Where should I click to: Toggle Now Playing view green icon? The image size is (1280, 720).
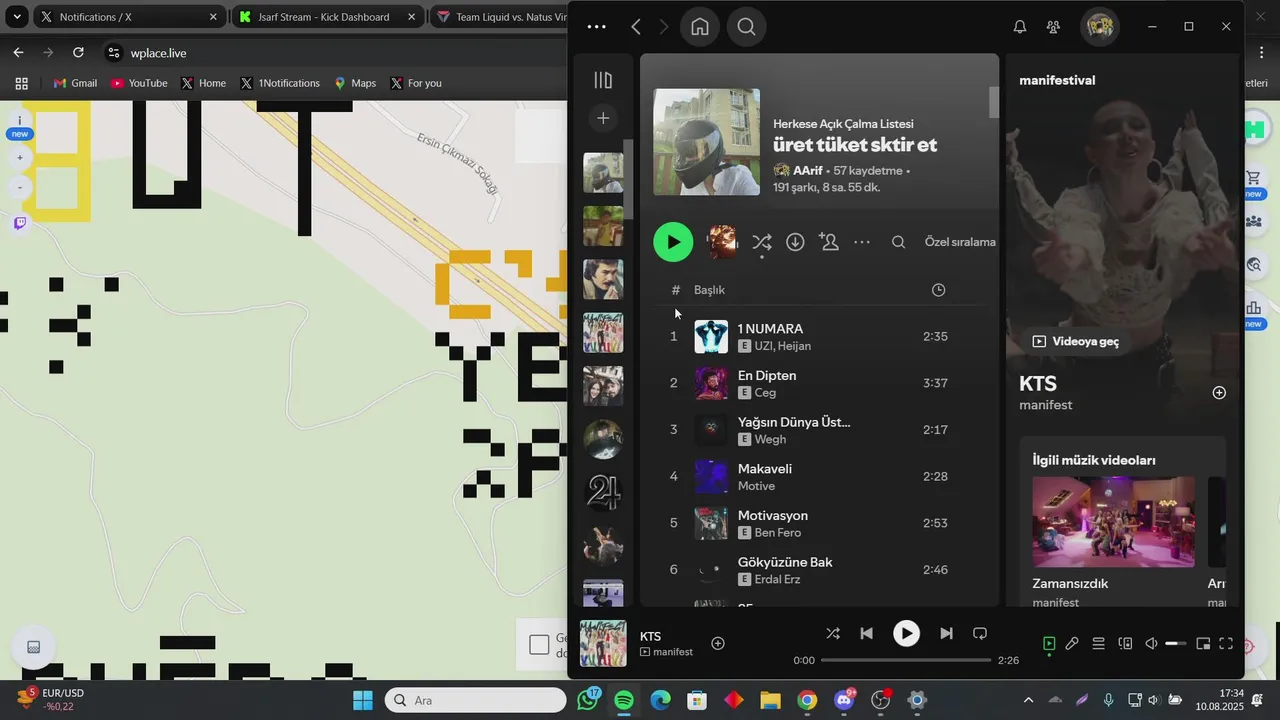(1049, 644)
